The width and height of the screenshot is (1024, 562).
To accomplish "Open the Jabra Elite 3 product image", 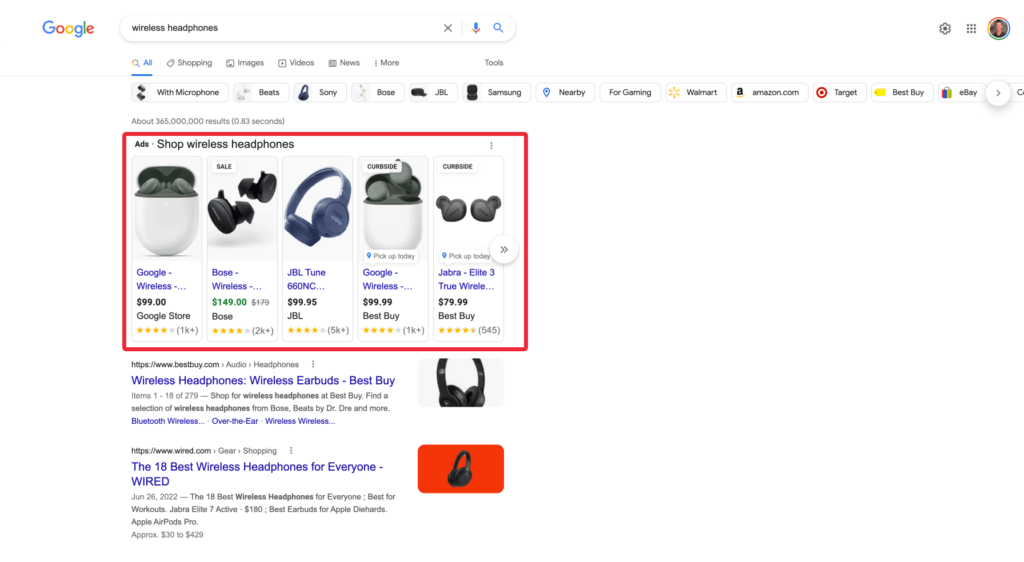I will 468,209.
